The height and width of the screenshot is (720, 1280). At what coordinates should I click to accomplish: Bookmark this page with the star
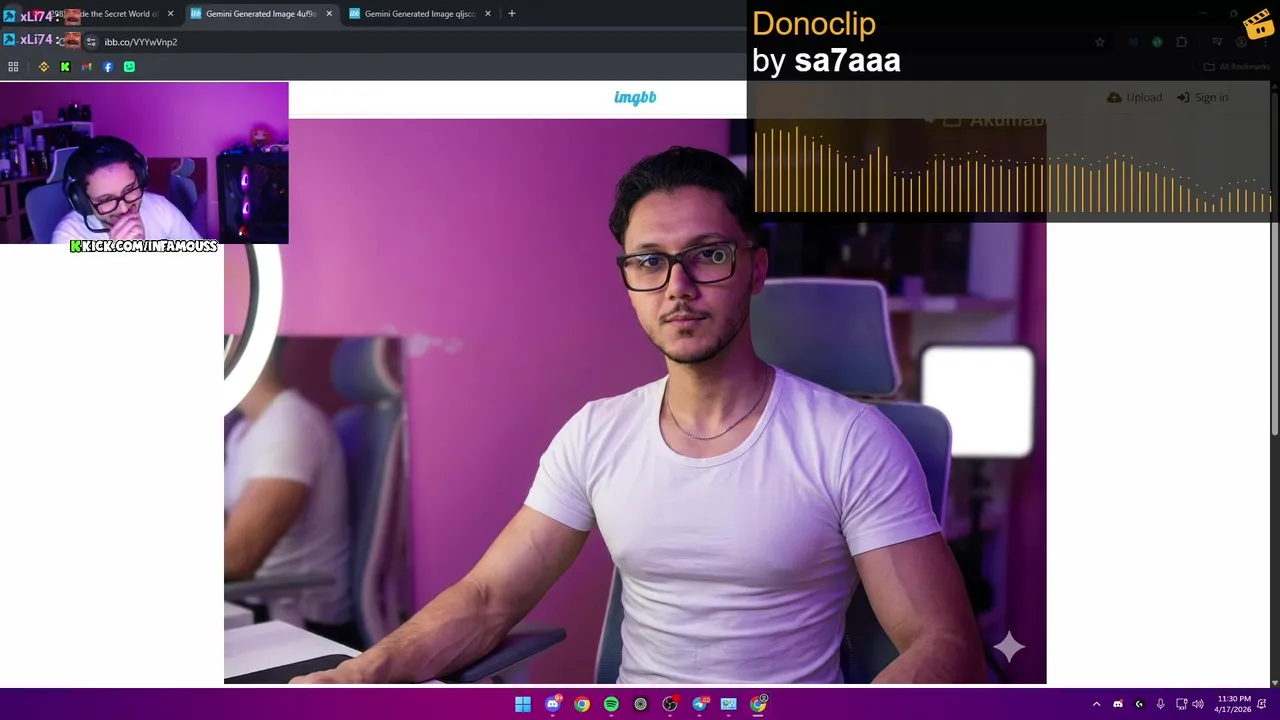click(x=1100, y=42)
